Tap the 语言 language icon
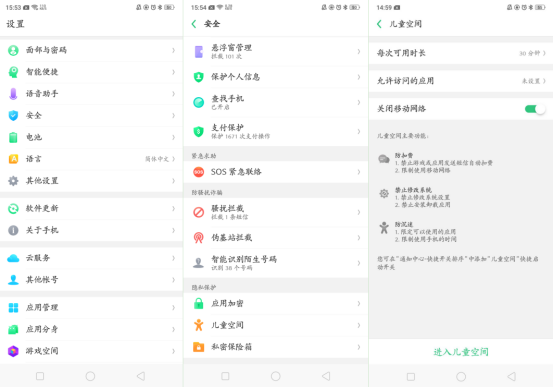The width and height of the screenshot is (554, 387). pyautogui.click(x=13, y=159)
